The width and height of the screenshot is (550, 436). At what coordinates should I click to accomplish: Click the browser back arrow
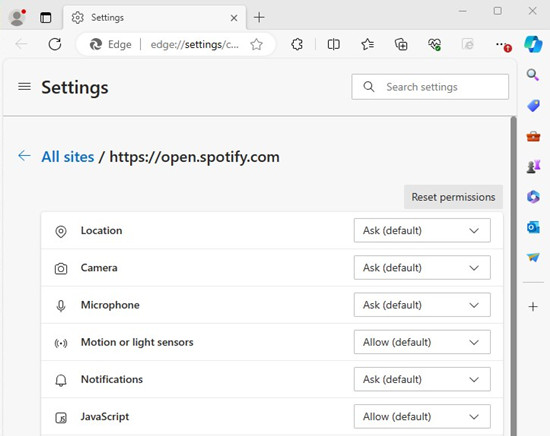[x=21, y=44]
